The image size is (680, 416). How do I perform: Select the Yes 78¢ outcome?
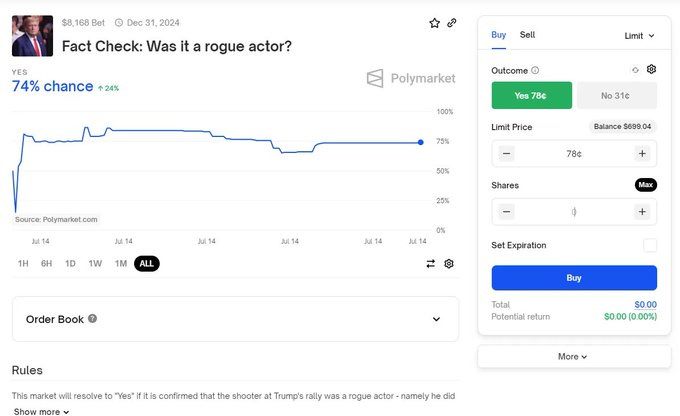click(532, 95)
